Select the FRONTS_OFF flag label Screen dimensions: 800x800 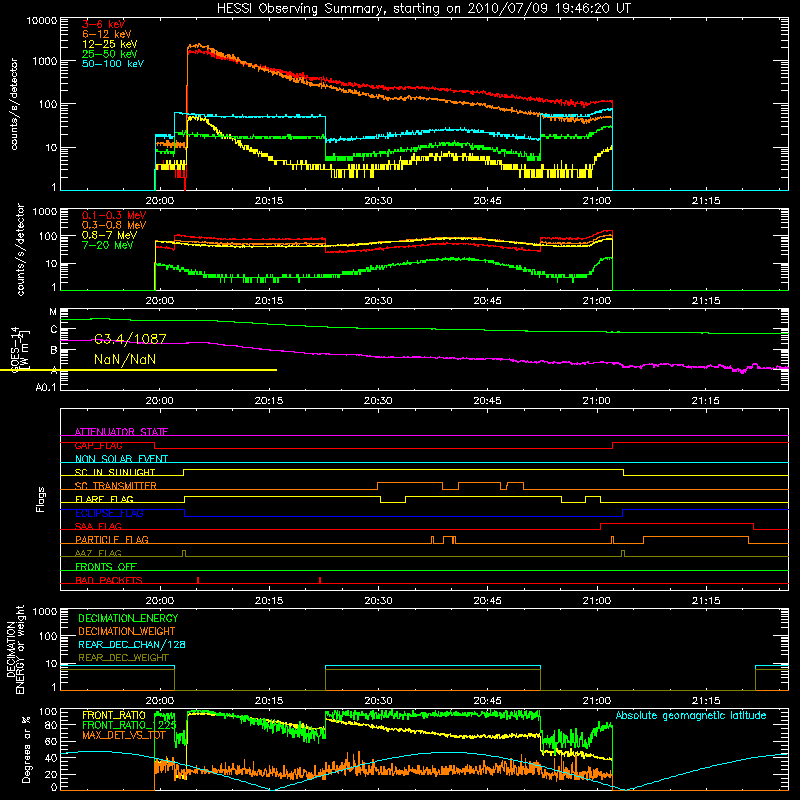(x=106, y=566)
